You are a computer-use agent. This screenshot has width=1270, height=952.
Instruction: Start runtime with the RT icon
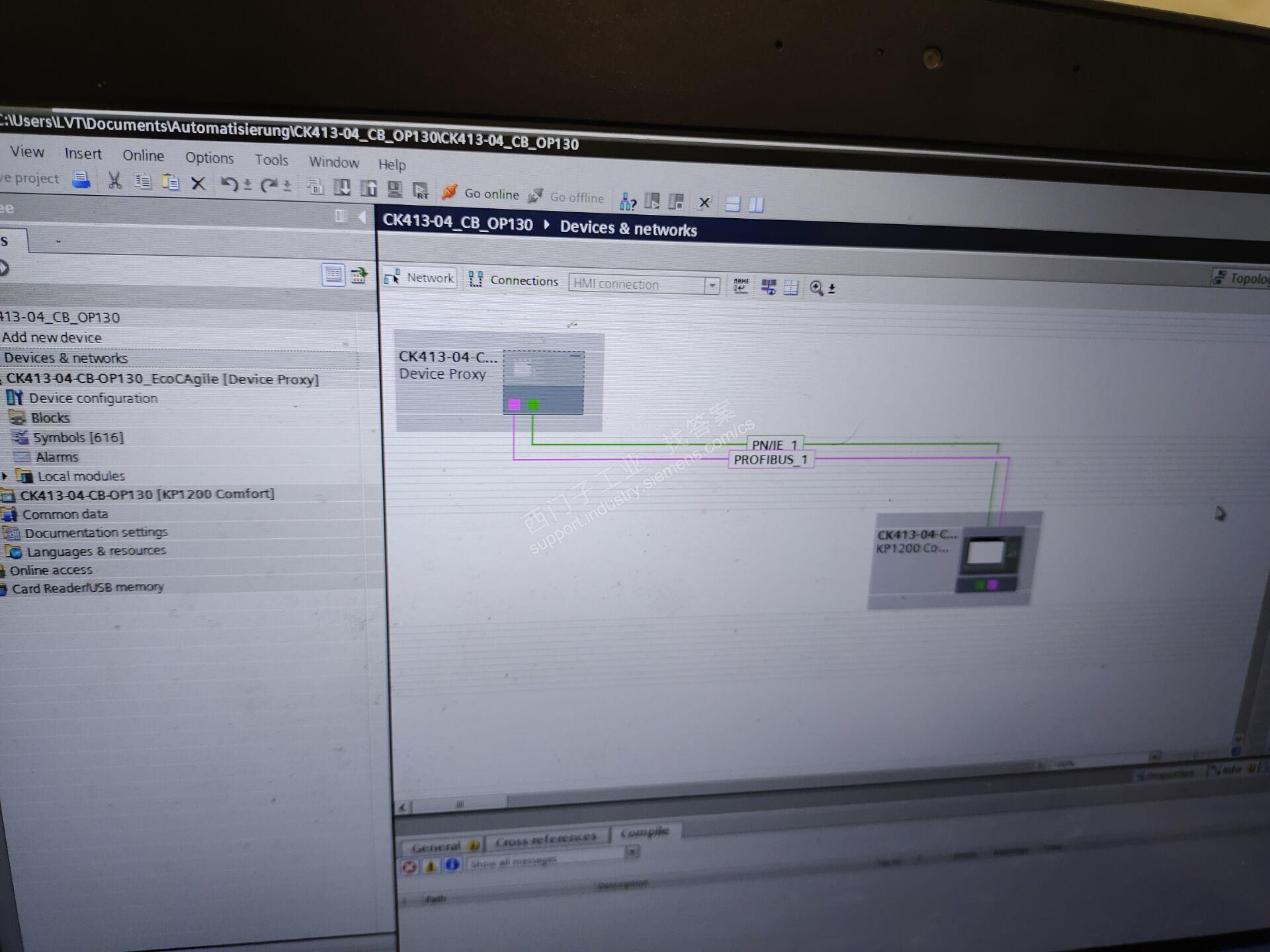click(x=421, y=190)
